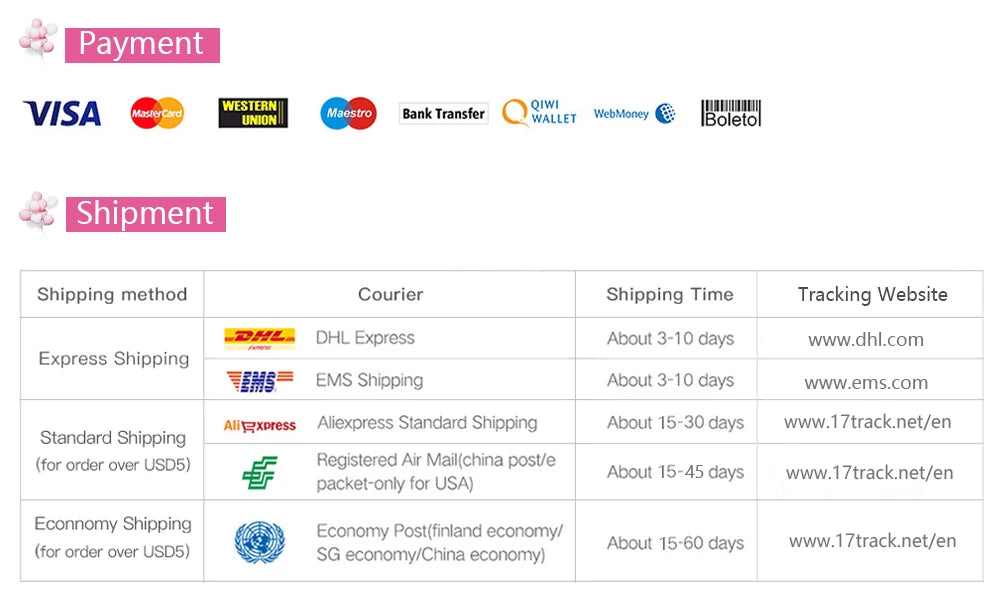Image resolution: width=1000 pixels, height=599 pixels.
Task: Click the Western Union logo
Action: point(253,113)
